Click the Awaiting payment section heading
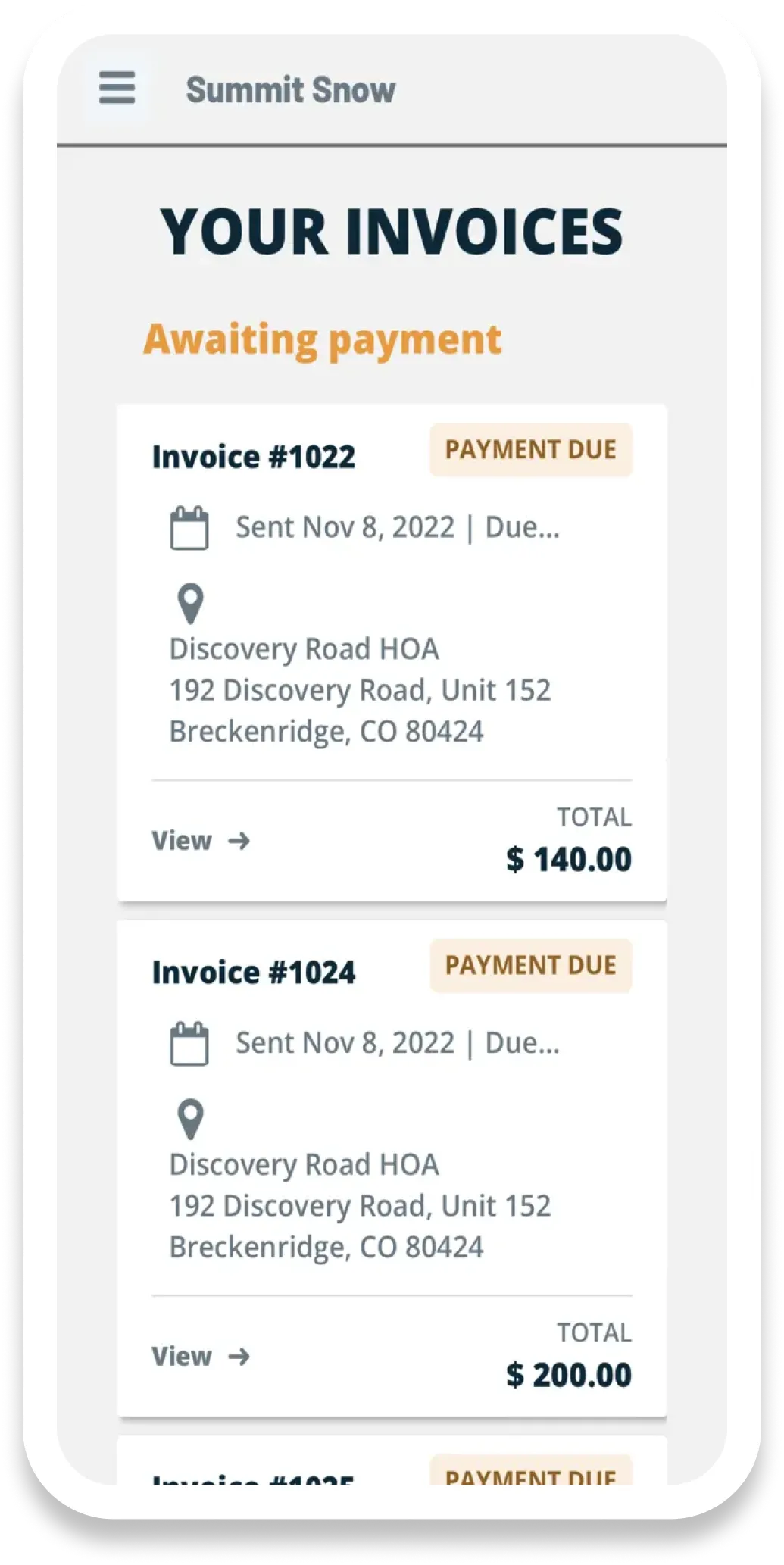 tap(322, 339)
